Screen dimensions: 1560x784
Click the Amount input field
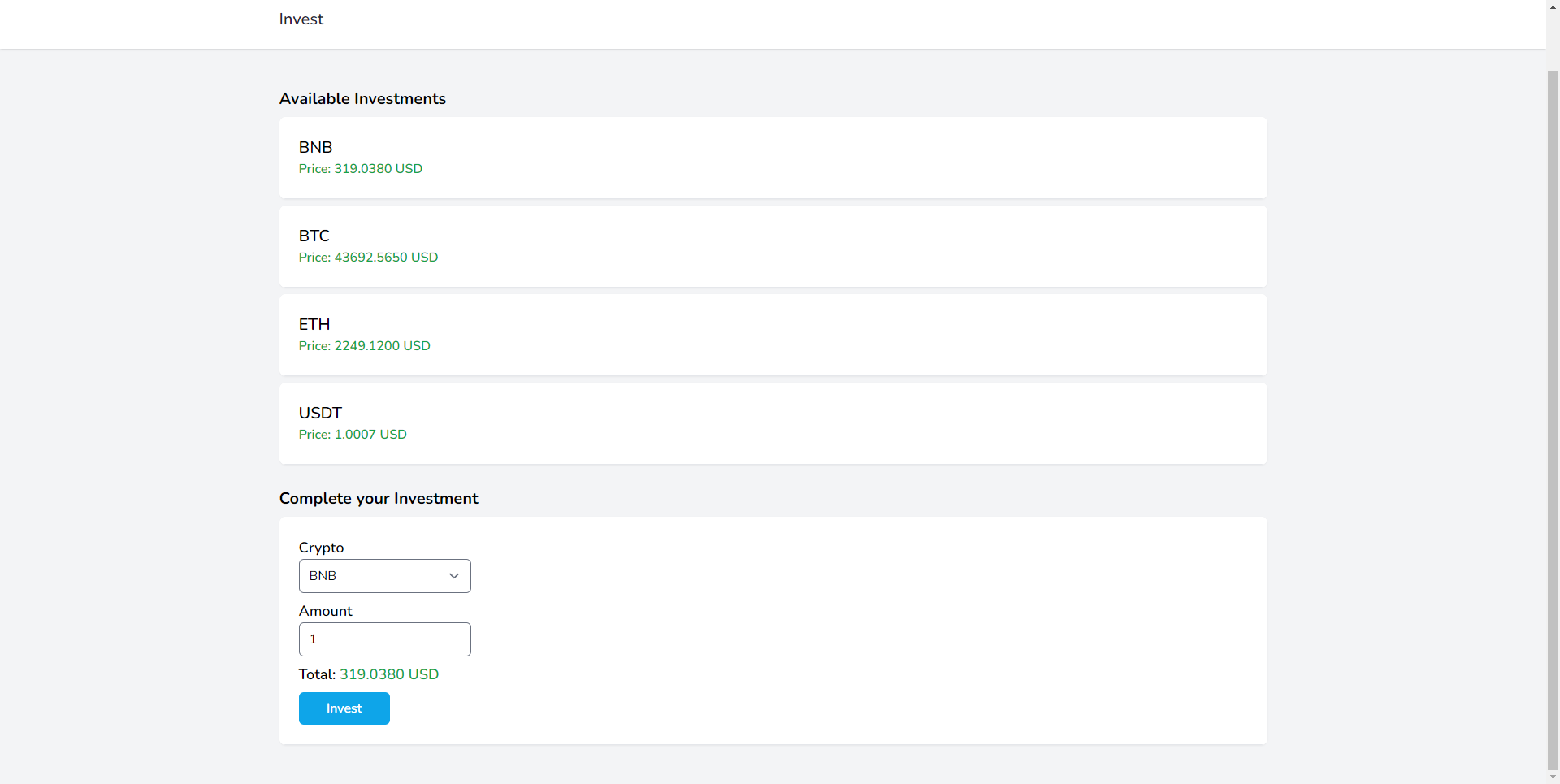click(384, 639)
